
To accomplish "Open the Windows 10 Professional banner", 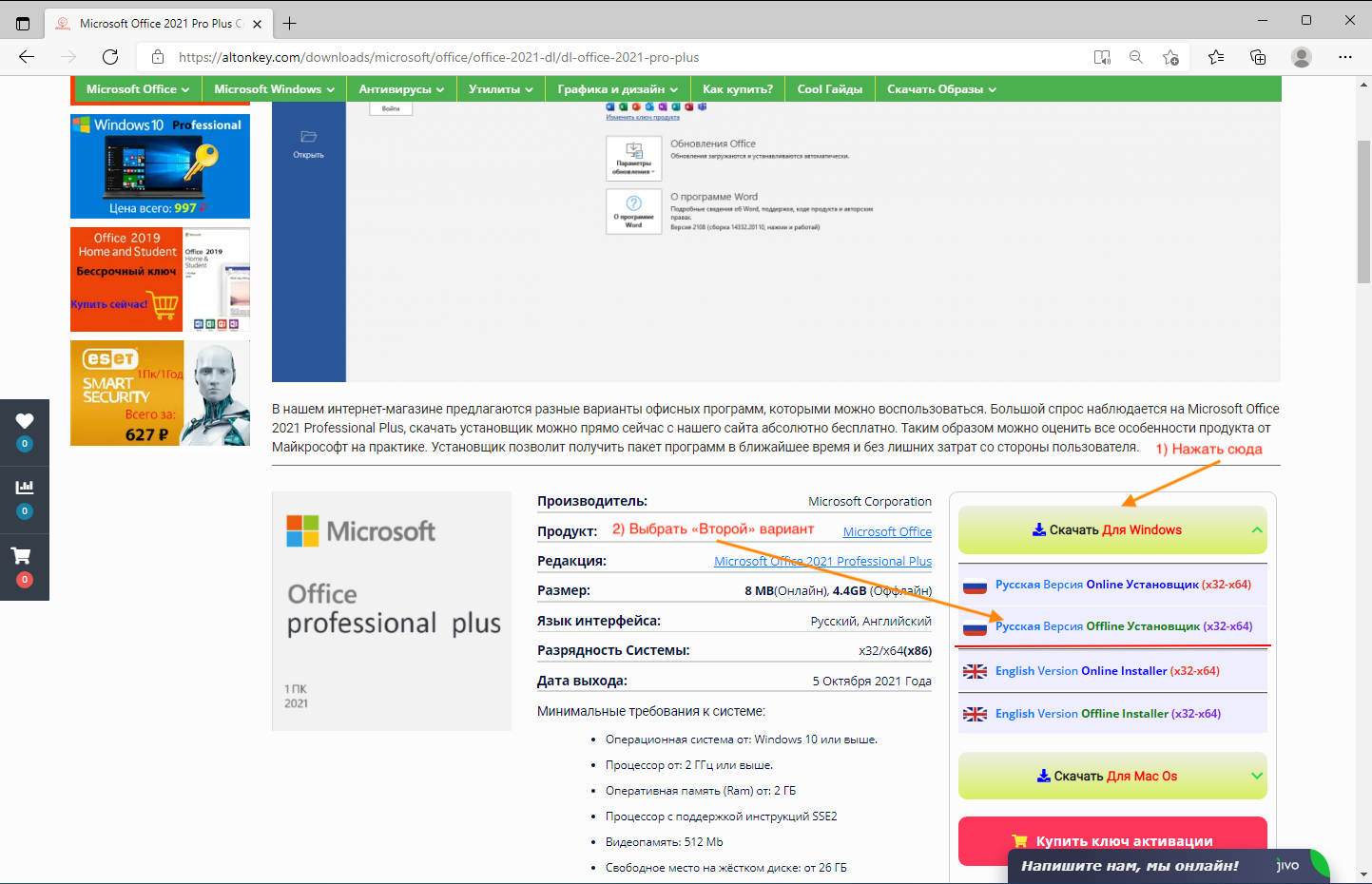I will point(160,166).
